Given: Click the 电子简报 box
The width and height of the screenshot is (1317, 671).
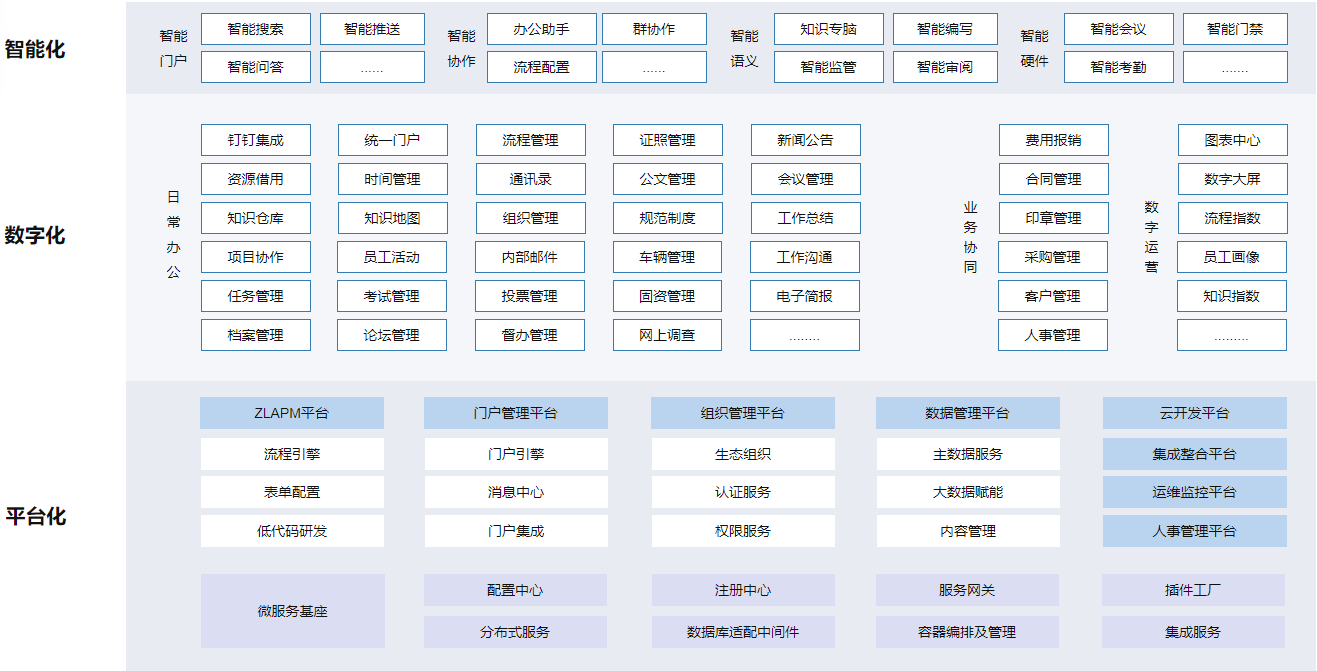Looking at the screenshot, I should tap(804, 296).
